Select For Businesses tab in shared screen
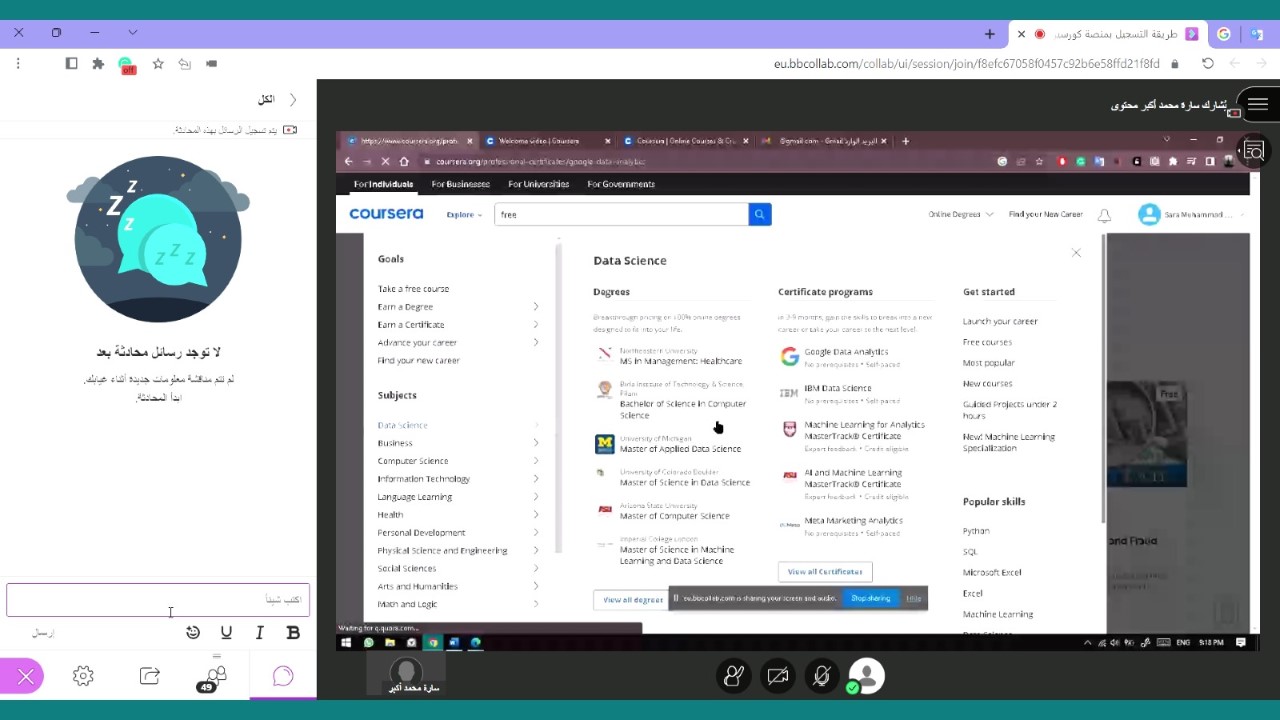Screen dimensions: 1280x720 (x=460, y=184)
